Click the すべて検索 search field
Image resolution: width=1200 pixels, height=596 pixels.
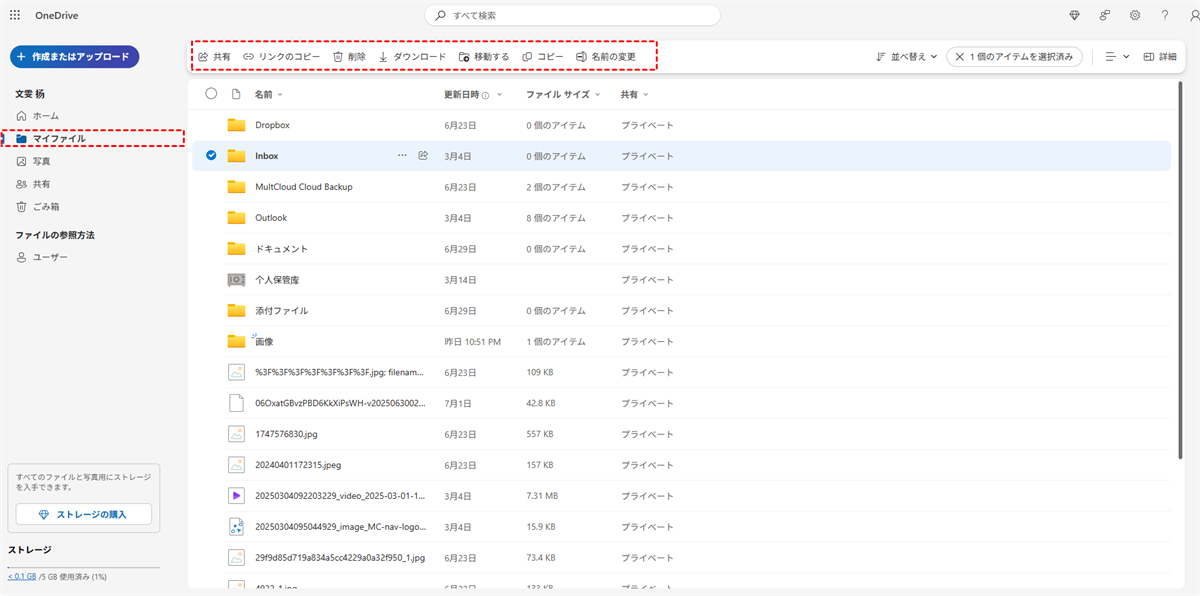tap(572, 15)
